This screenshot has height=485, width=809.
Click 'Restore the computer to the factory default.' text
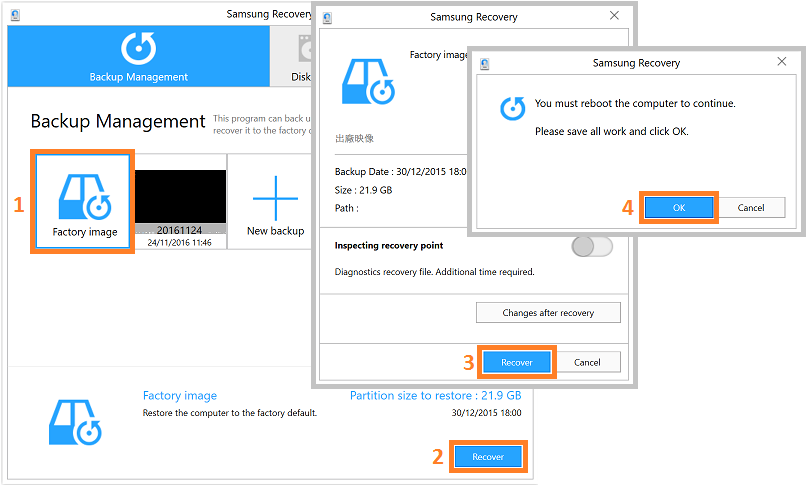[230, 413]
